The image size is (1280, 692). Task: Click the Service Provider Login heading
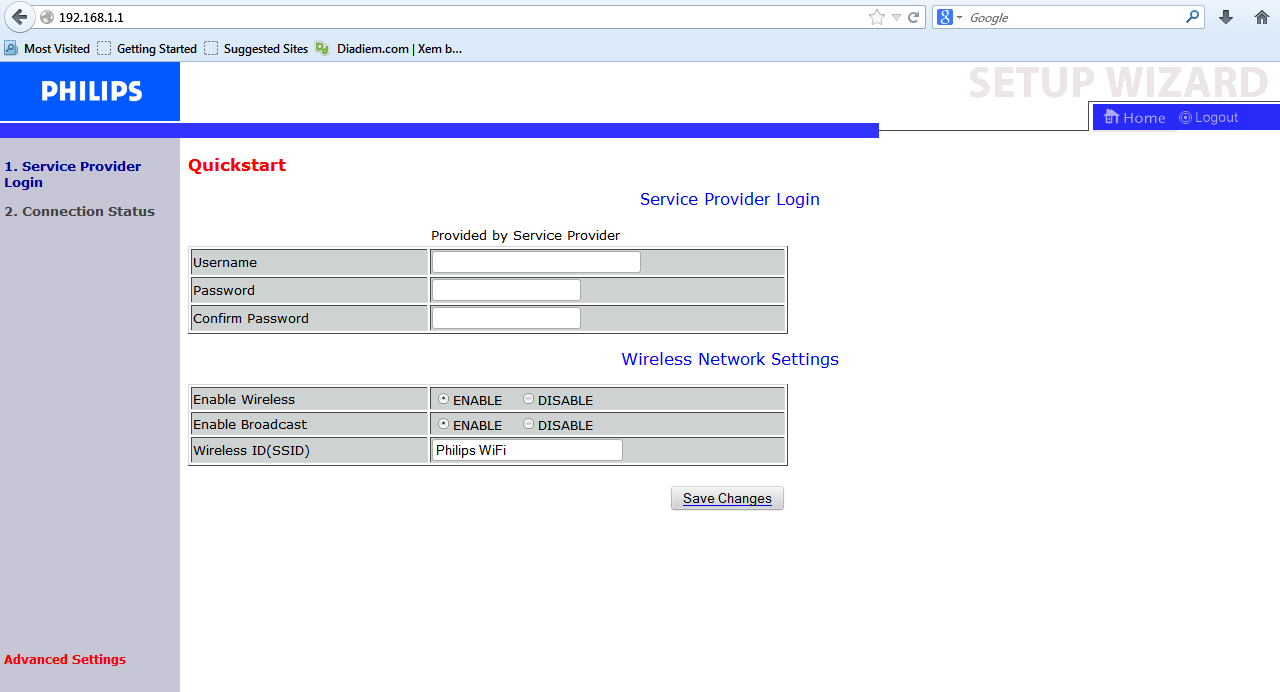730,199
